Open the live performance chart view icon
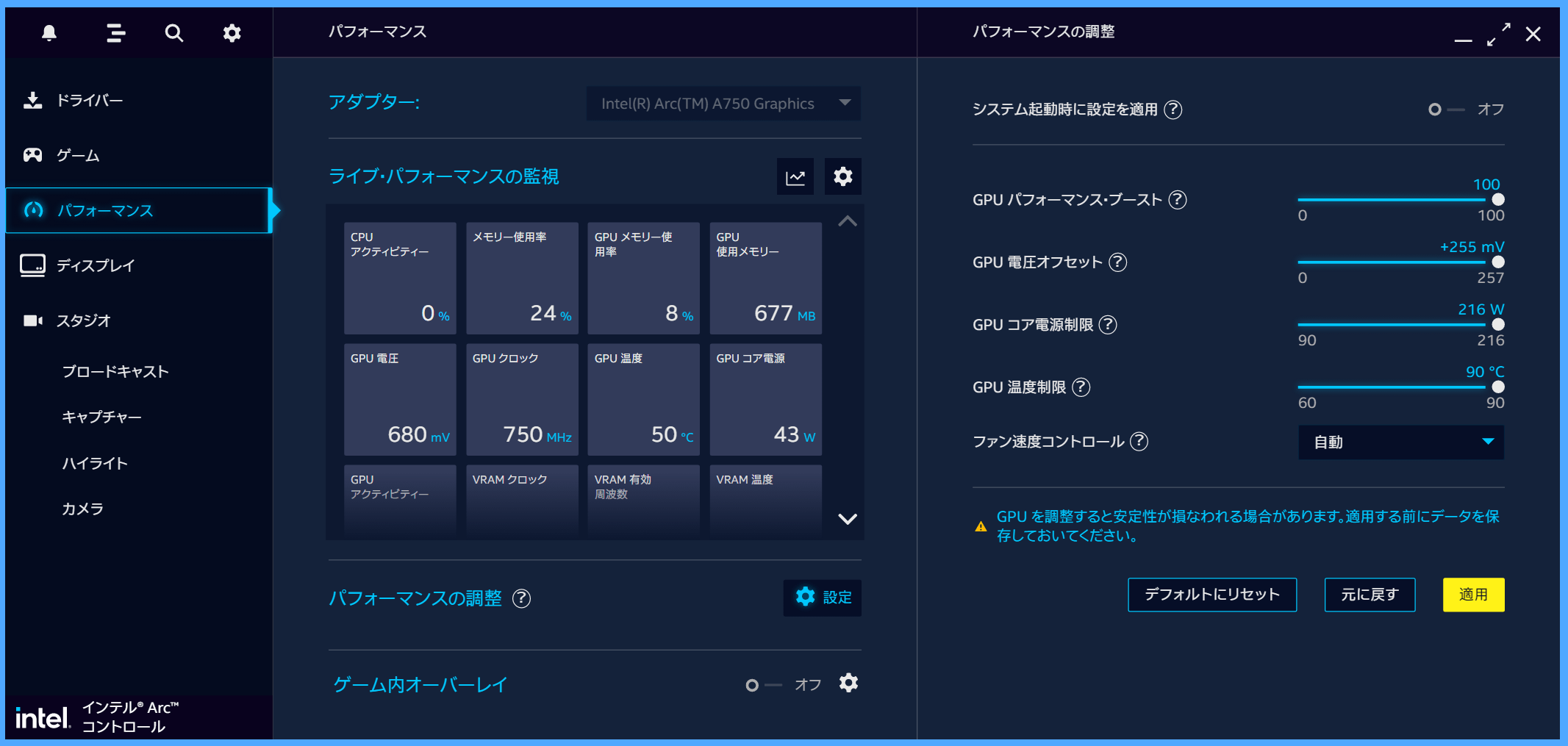1568x746 pixels. pyautogui.click(x=795, y=176)
